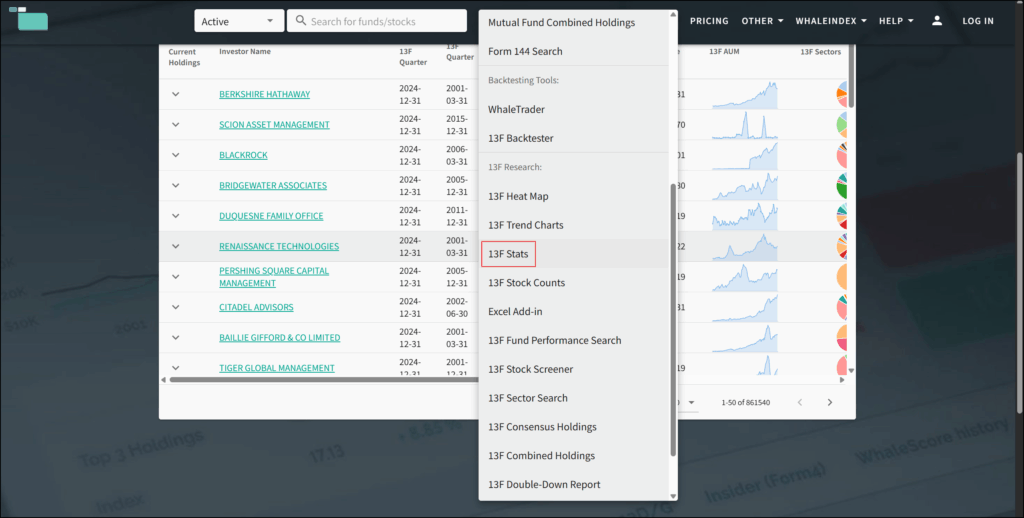Open Berkshire Hathaway 13F sector pie chart
Image resolution: width=1024 pixels, height=518 pixels.
click(842, 94)
